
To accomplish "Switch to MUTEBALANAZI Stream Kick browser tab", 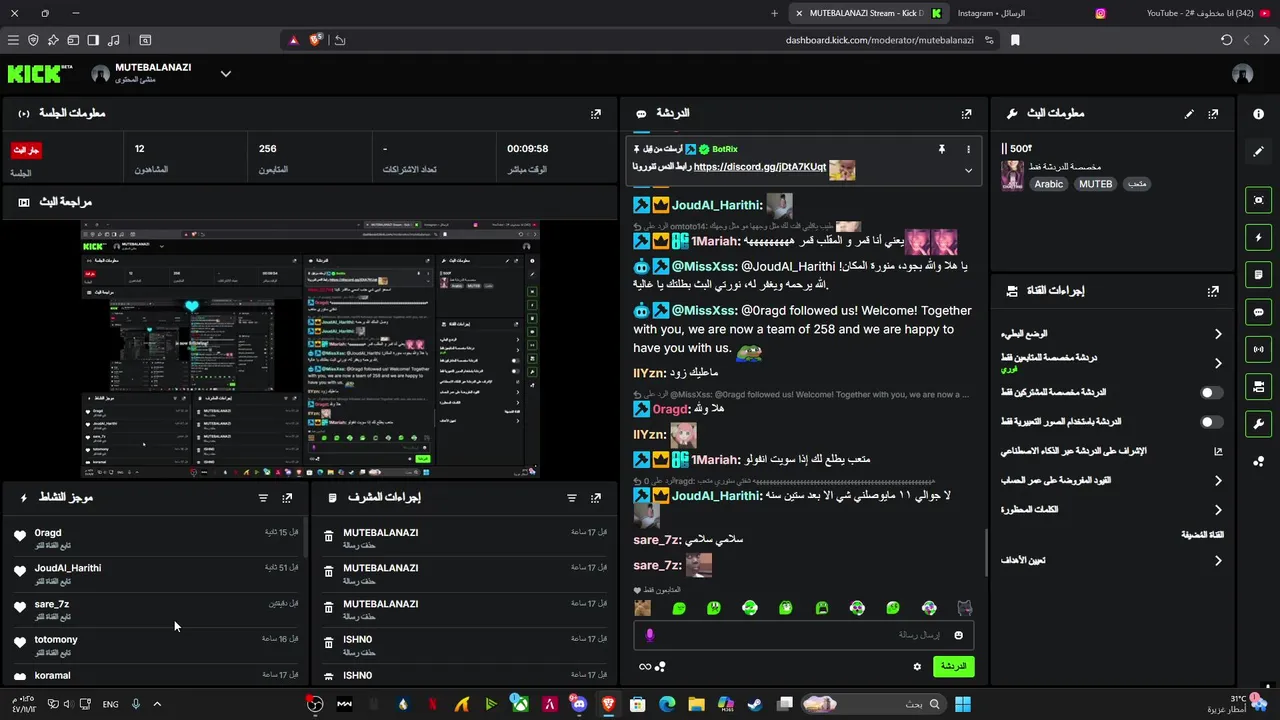I will (867, 13).
